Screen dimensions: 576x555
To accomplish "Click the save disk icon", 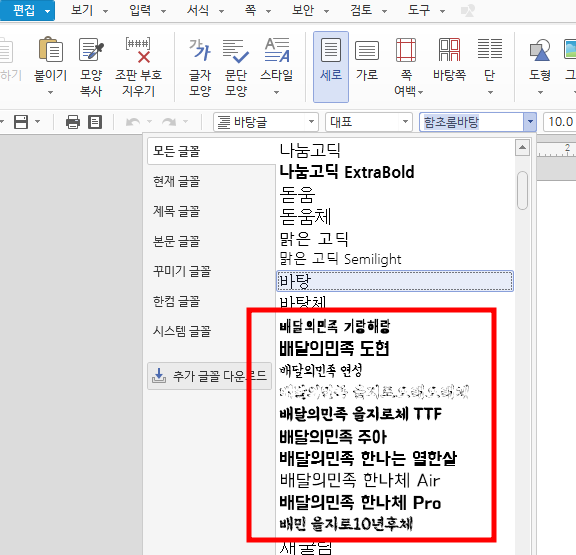I will click(x=21, y=122).
